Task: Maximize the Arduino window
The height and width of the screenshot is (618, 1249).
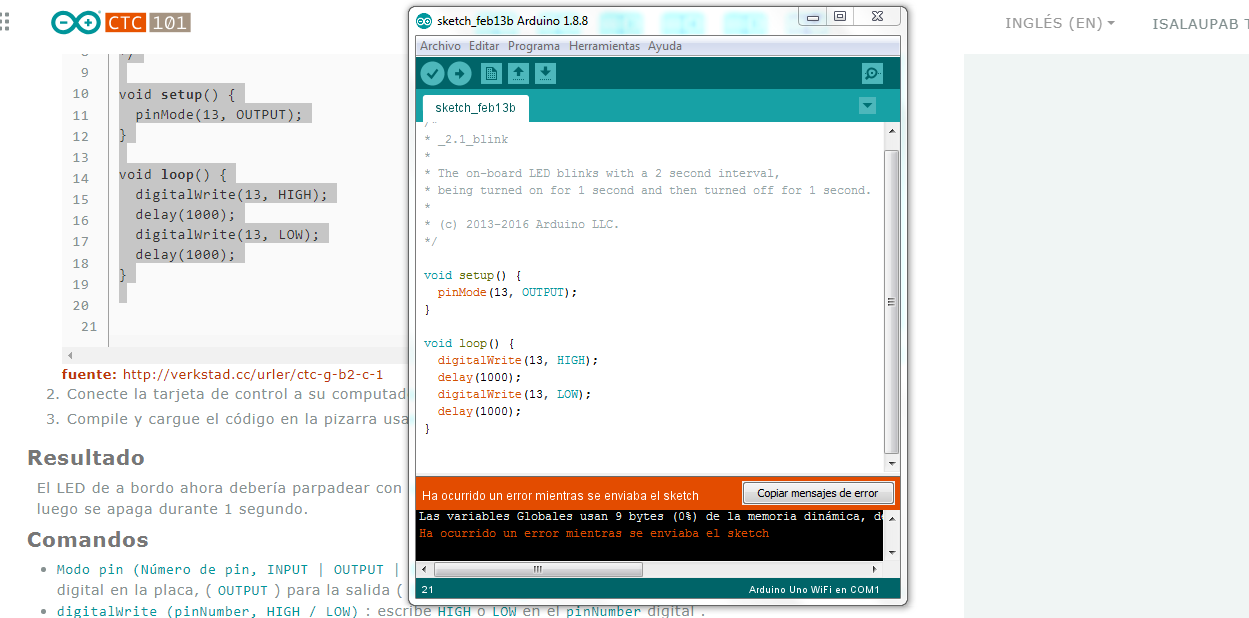Action: (x=840, y=16)
